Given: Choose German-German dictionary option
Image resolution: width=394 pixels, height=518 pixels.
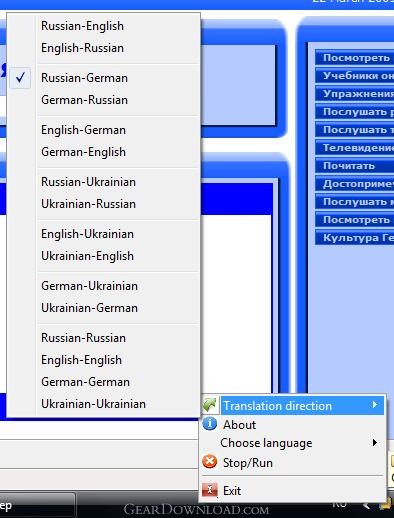Looking at the screenshot, I should pyautogui.click(x=103, y=382).
